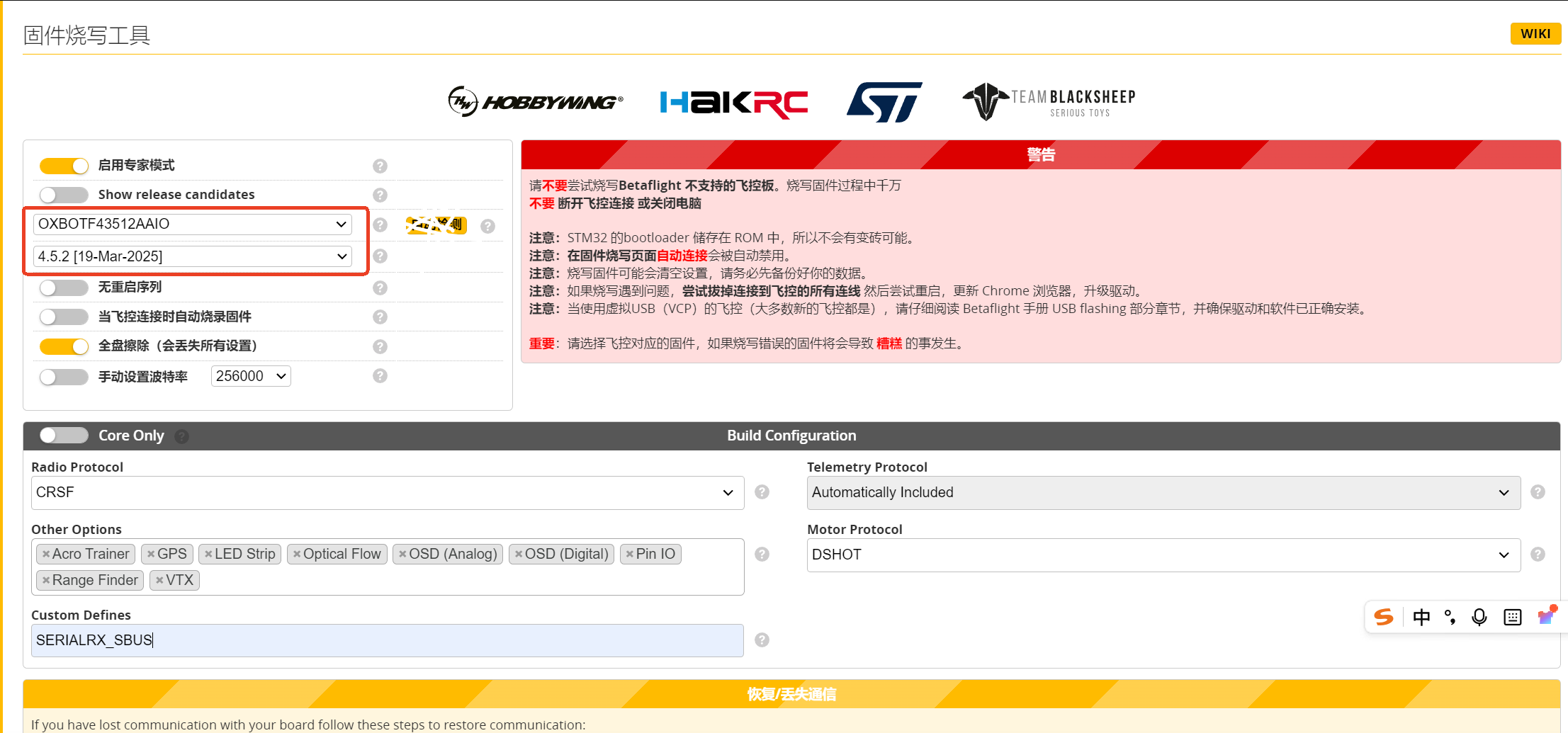
Task: Enable 当飞控连接时自动烧录固件 switch
Action: tap(64, 317)
